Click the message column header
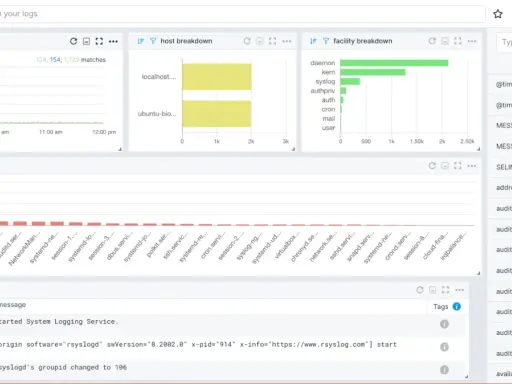 point(13,305)
